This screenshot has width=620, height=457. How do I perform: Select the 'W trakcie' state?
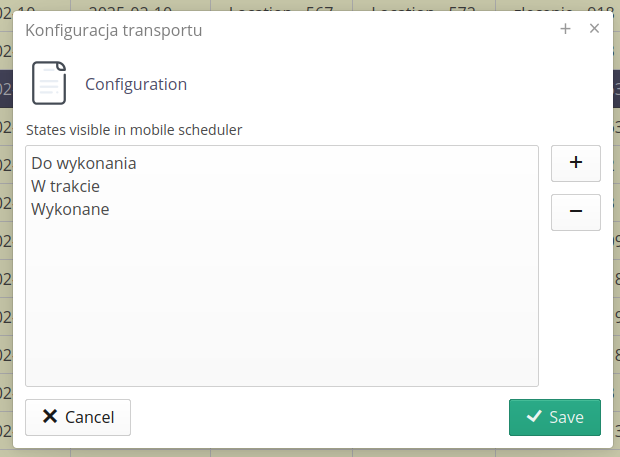[66, 186]
